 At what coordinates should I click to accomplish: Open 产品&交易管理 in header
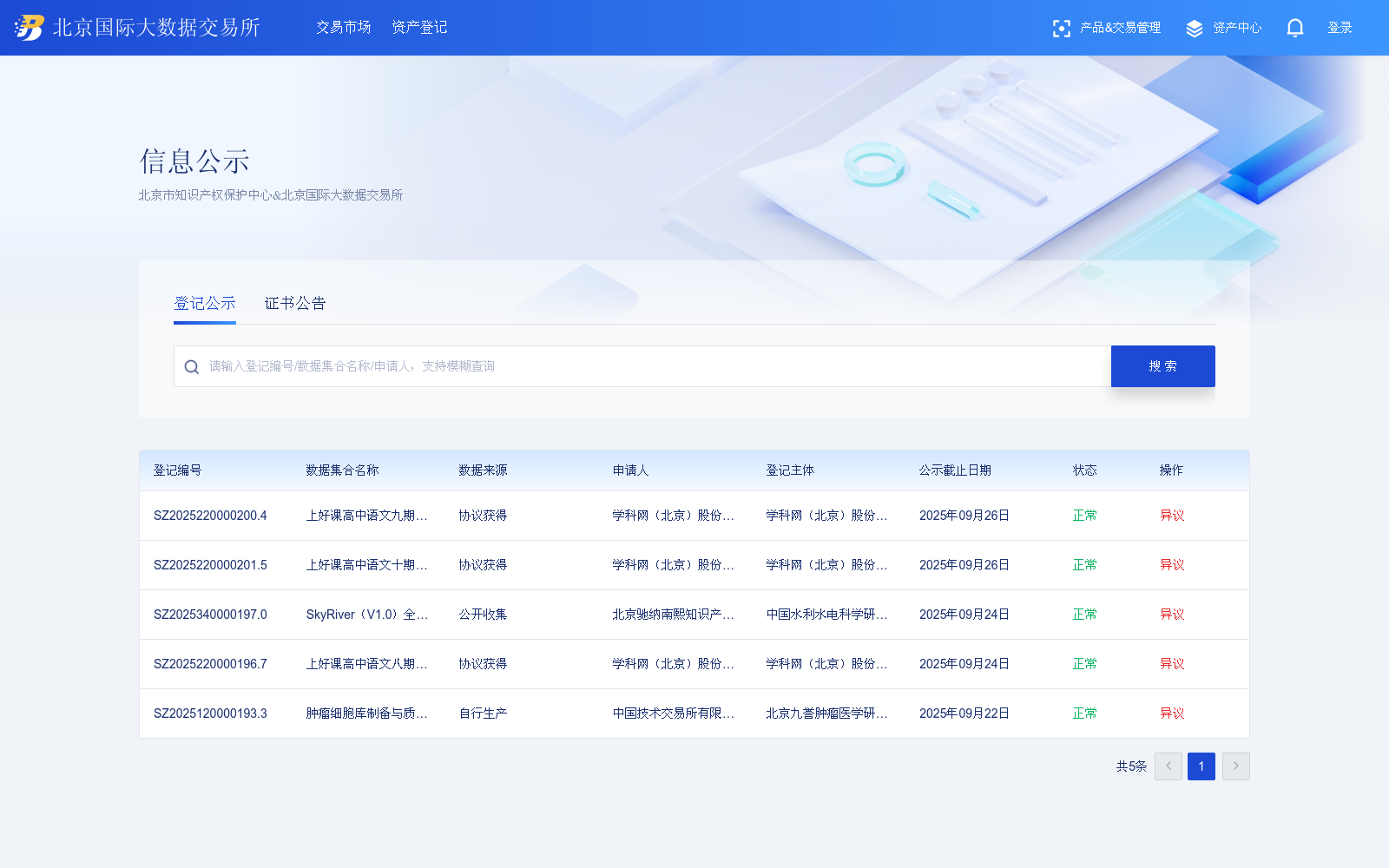click(1120, 28)
